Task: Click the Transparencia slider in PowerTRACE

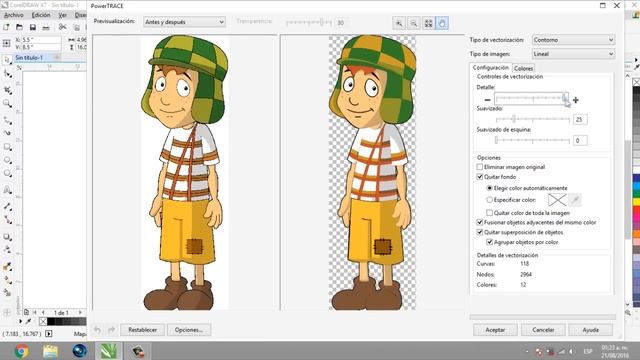Action: (x=309, y=22)
